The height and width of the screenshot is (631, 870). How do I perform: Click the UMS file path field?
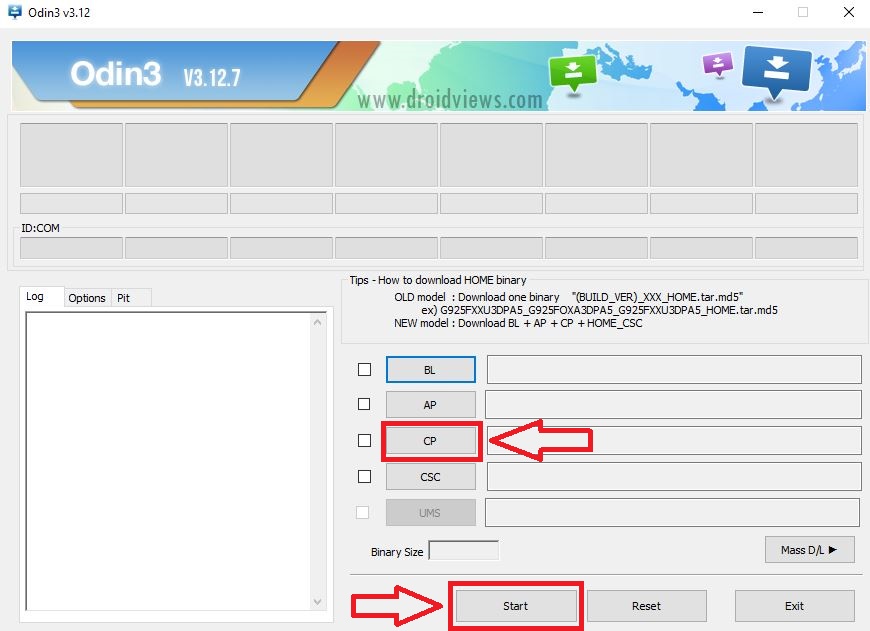[672, 512]
